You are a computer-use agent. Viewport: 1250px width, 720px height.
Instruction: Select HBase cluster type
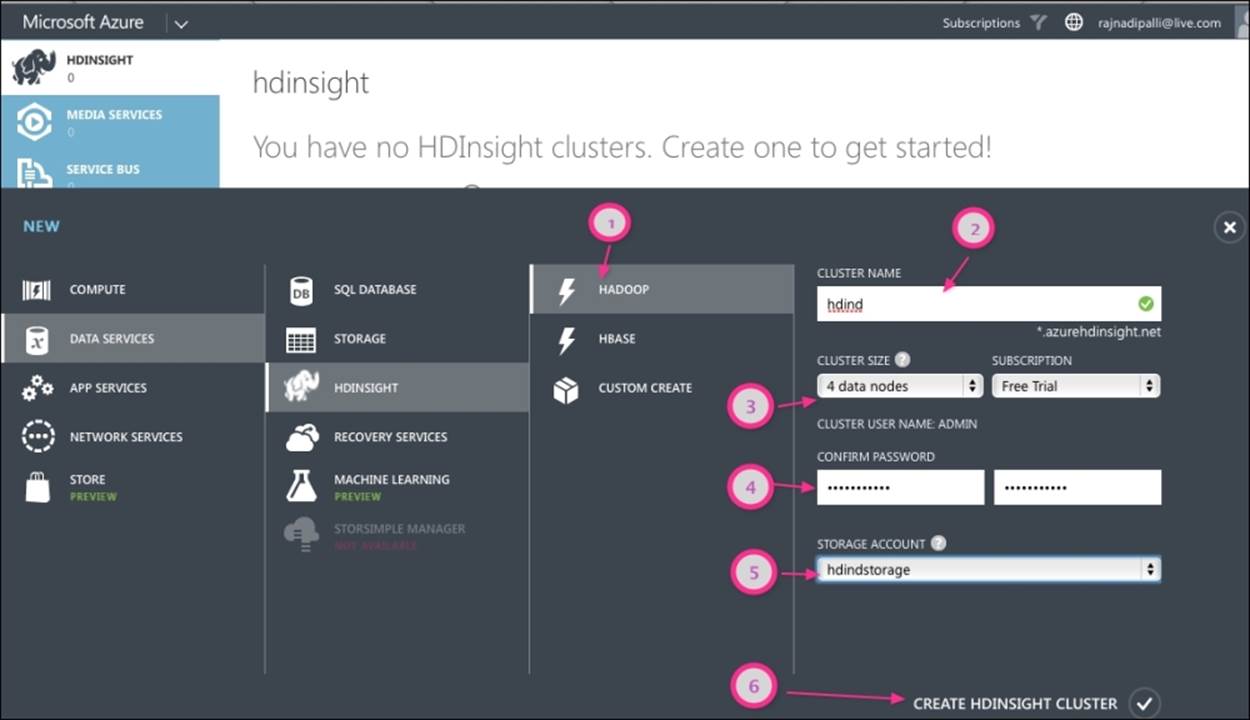661,339
